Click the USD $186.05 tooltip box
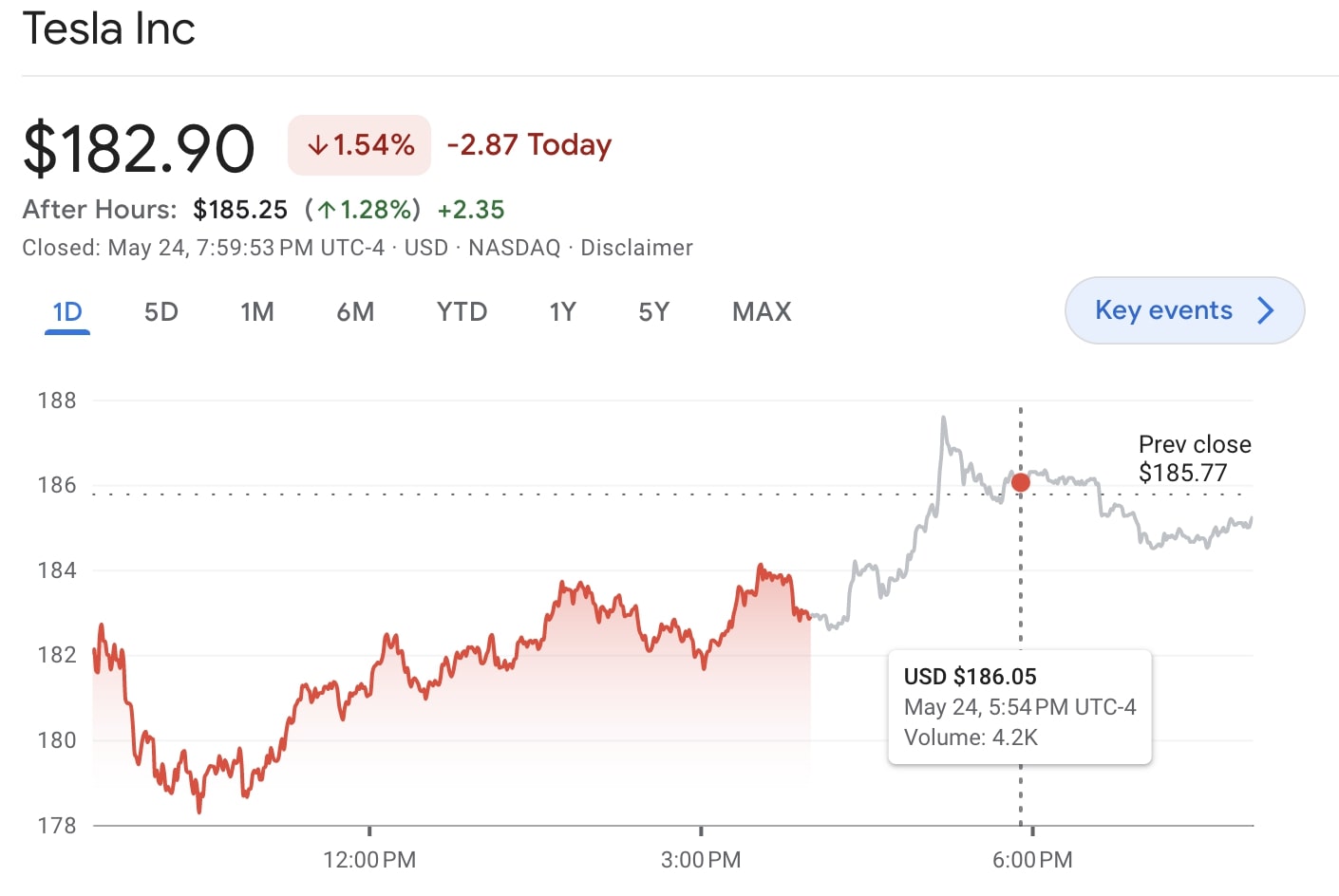Image resolution: width=1339 pixels, height=896 pixels. [x=1019, y=706]
